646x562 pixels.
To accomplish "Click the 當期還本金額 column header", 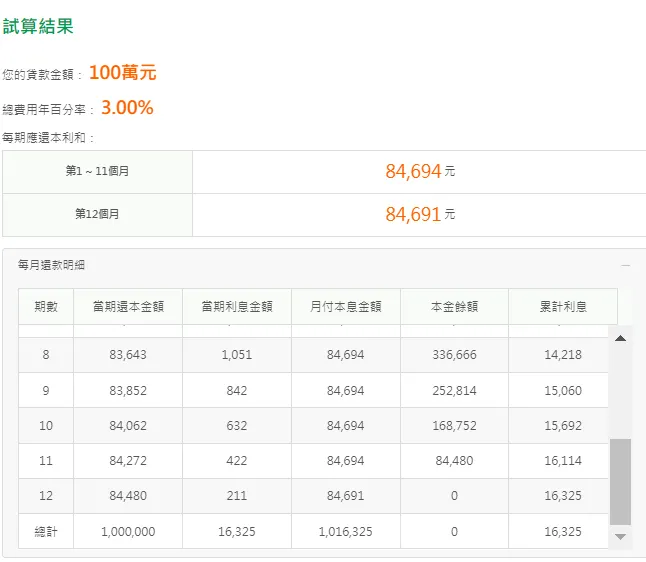I will tap(128, 306).
